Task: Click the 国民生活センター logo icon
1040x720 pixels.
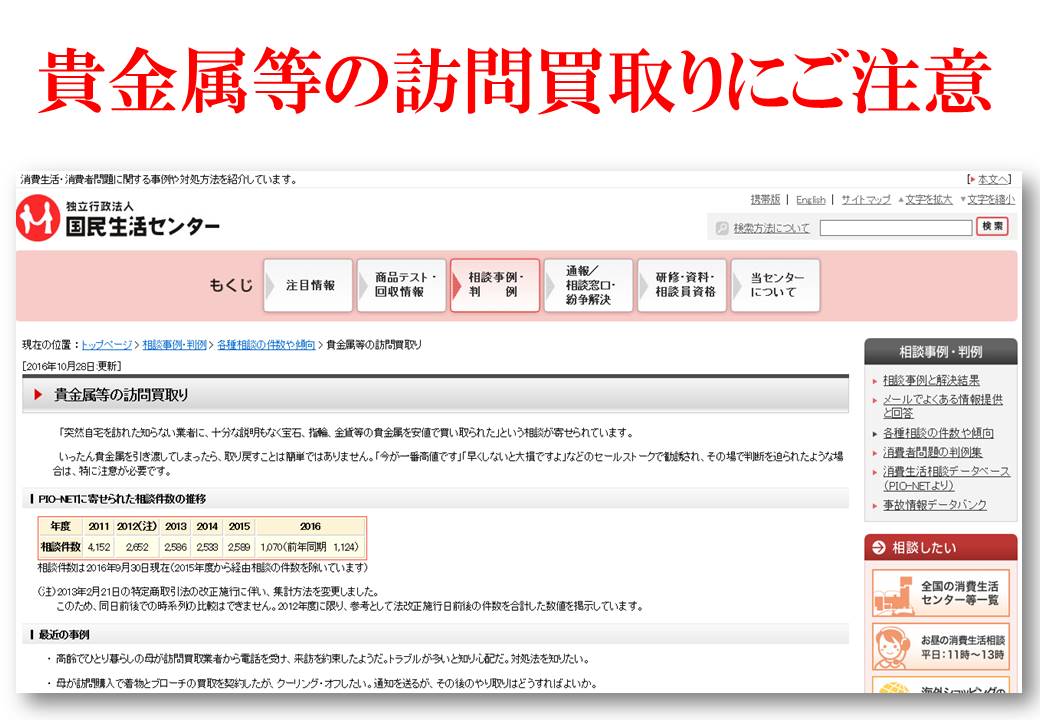Action: click(x=39, y=218)
